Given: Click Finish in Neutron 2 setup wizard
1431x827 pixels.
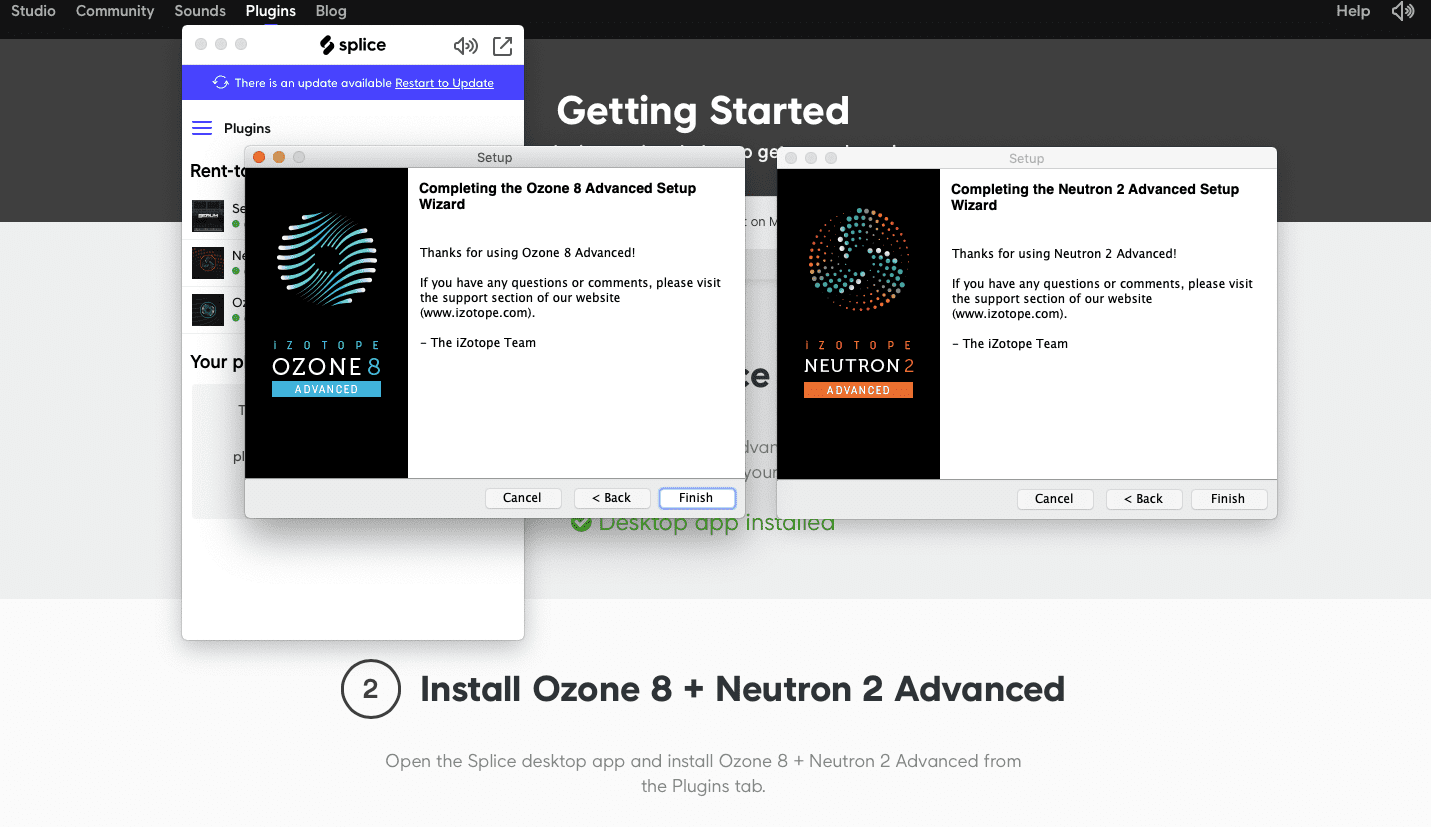Looking at the screenshot, I should pos(1229,499).
